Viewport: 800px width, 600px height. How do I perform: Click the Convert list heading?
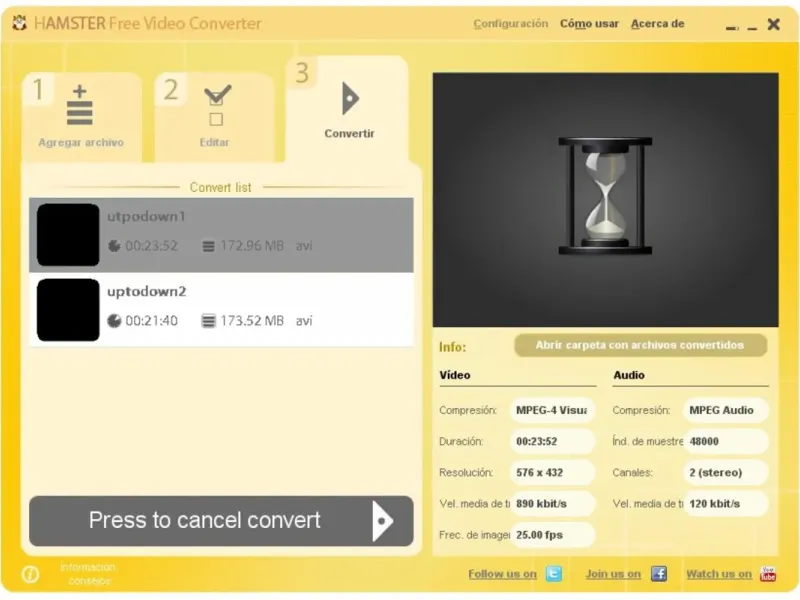pyautogui.click(x=220, y=188)
